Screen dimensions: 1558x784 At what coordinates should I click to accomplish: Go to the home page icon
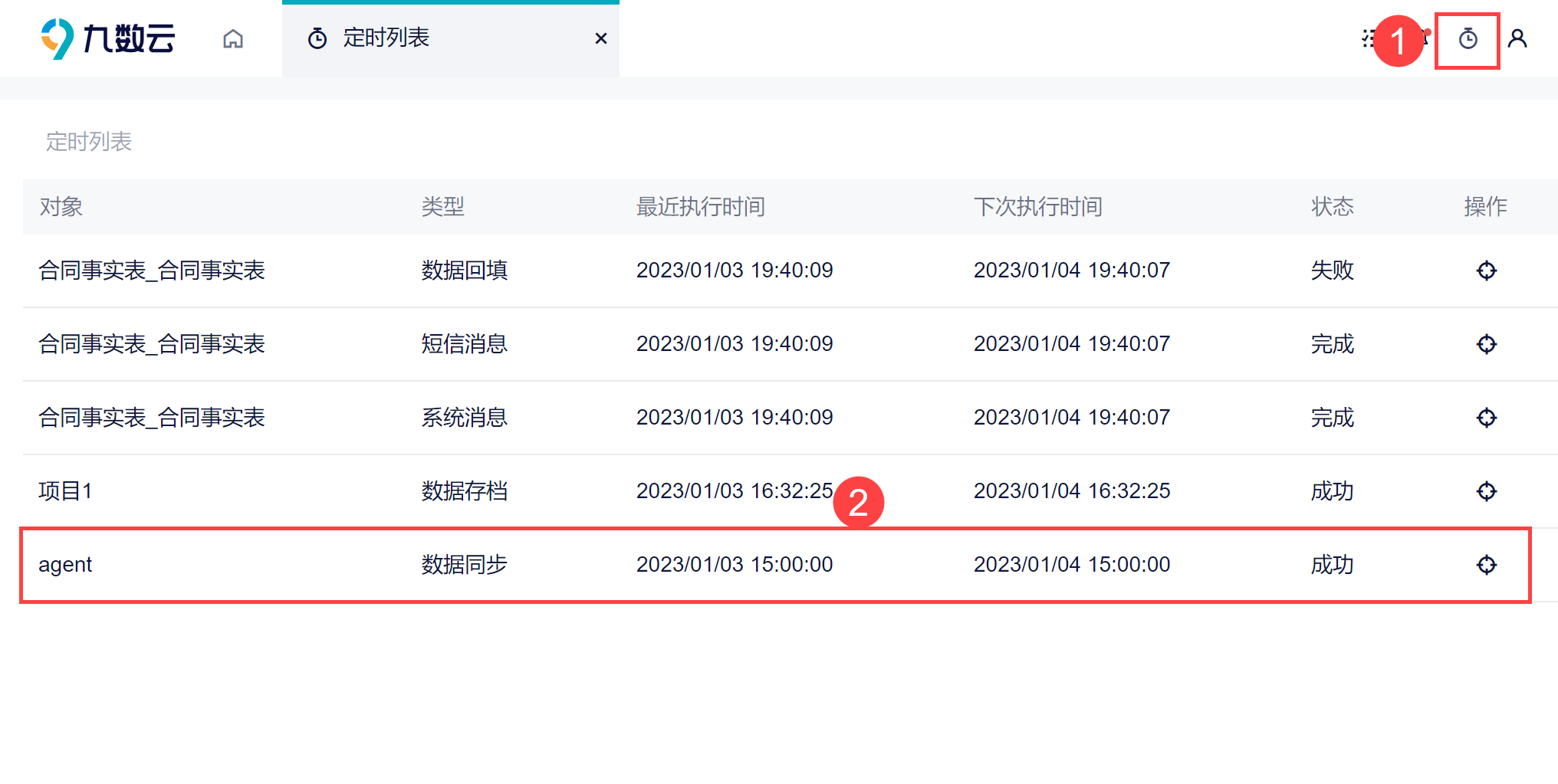click(233, 38)
